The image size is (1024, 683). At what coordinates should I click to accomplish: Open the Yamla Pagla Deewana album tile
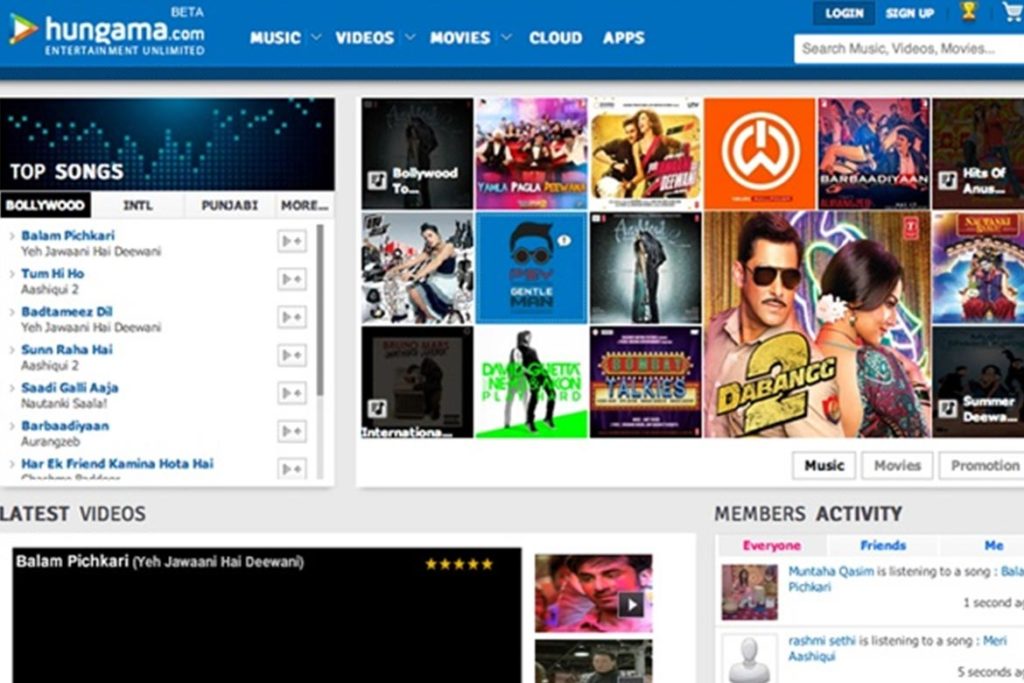532,153
